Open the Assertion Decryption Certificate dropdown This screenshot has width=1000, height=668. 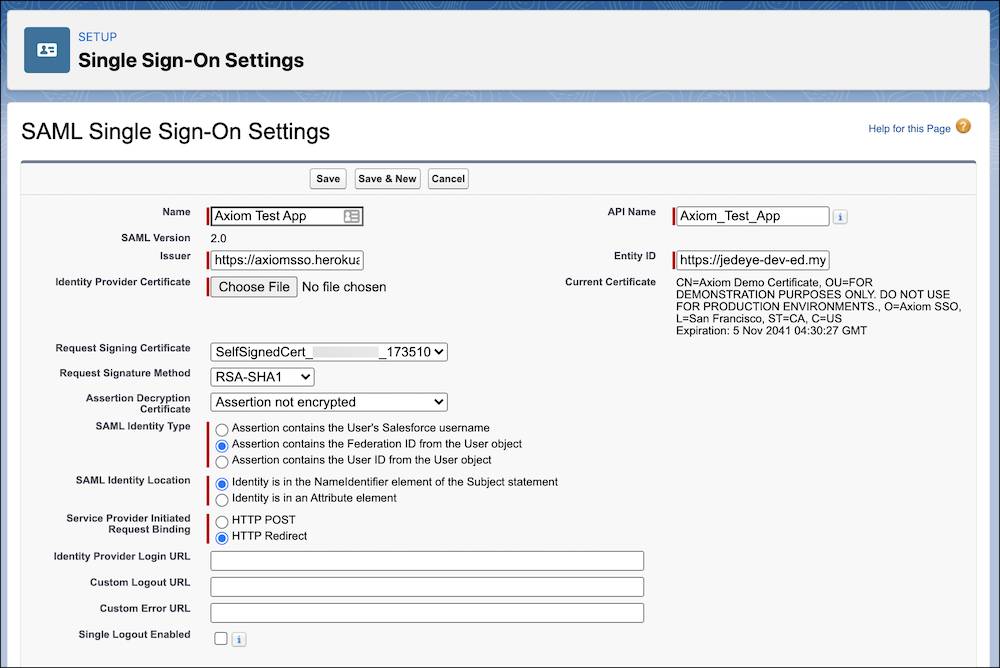[x=329, y=402]
